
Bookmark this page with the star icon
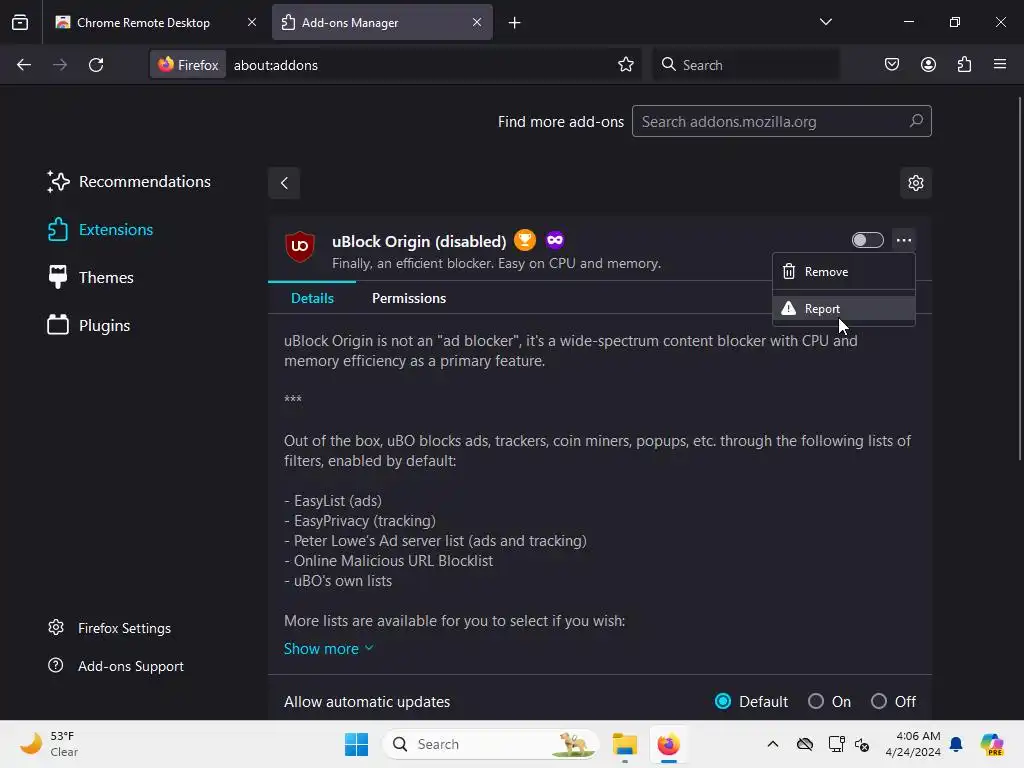pyautogui.click(x=626, y=65)
